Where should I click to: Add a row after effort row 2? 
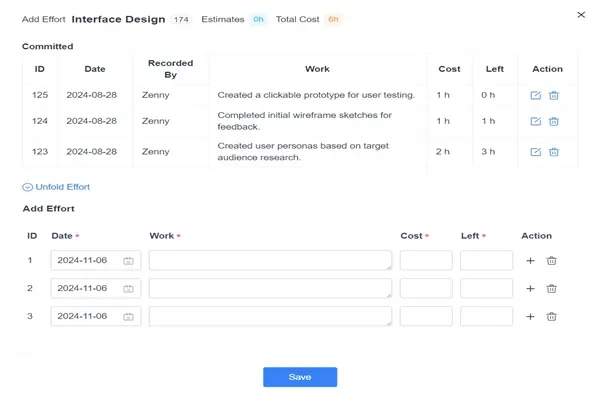(530, 289)
